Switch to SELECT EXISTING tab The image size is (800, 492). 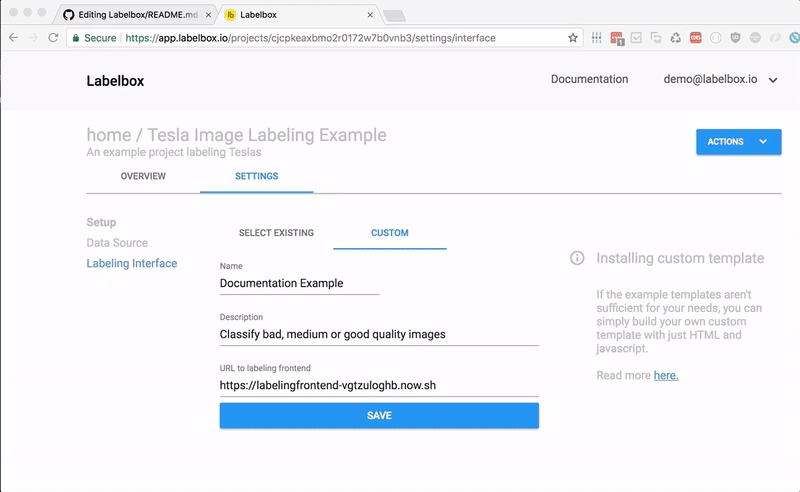coord(276,233)
